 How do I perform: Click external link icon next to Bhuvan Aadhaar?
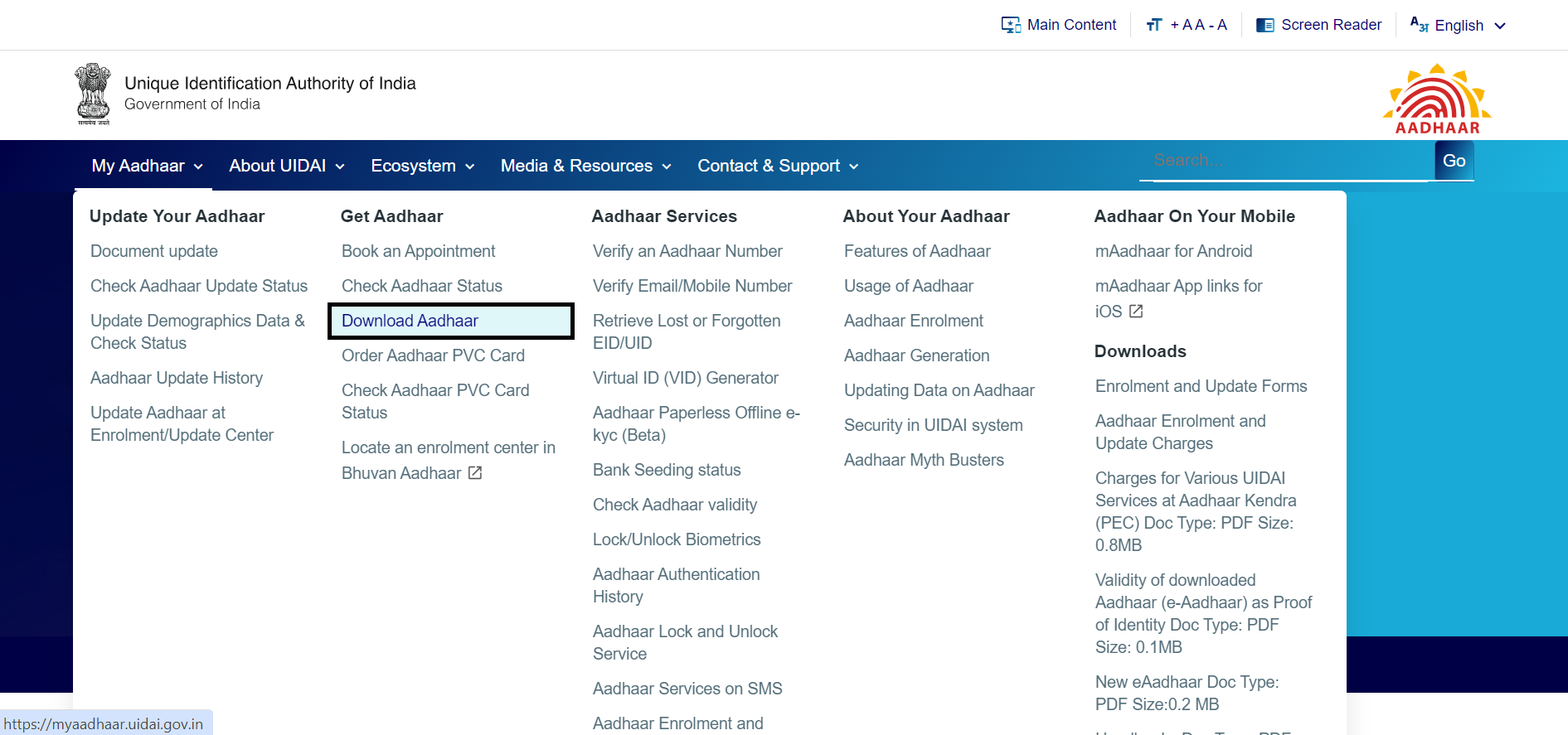(475, 473)
